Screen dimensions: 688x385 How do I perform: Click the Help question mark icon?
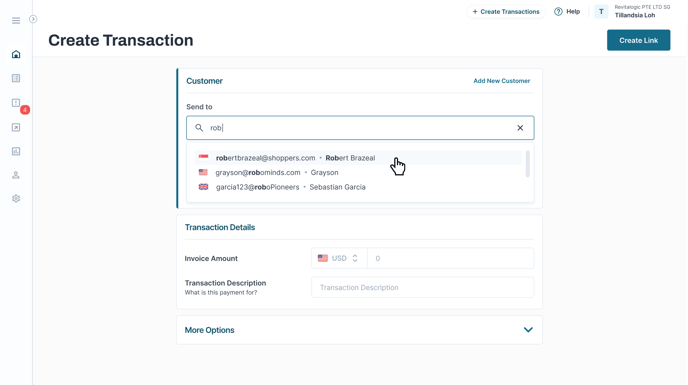click(558, 12)
